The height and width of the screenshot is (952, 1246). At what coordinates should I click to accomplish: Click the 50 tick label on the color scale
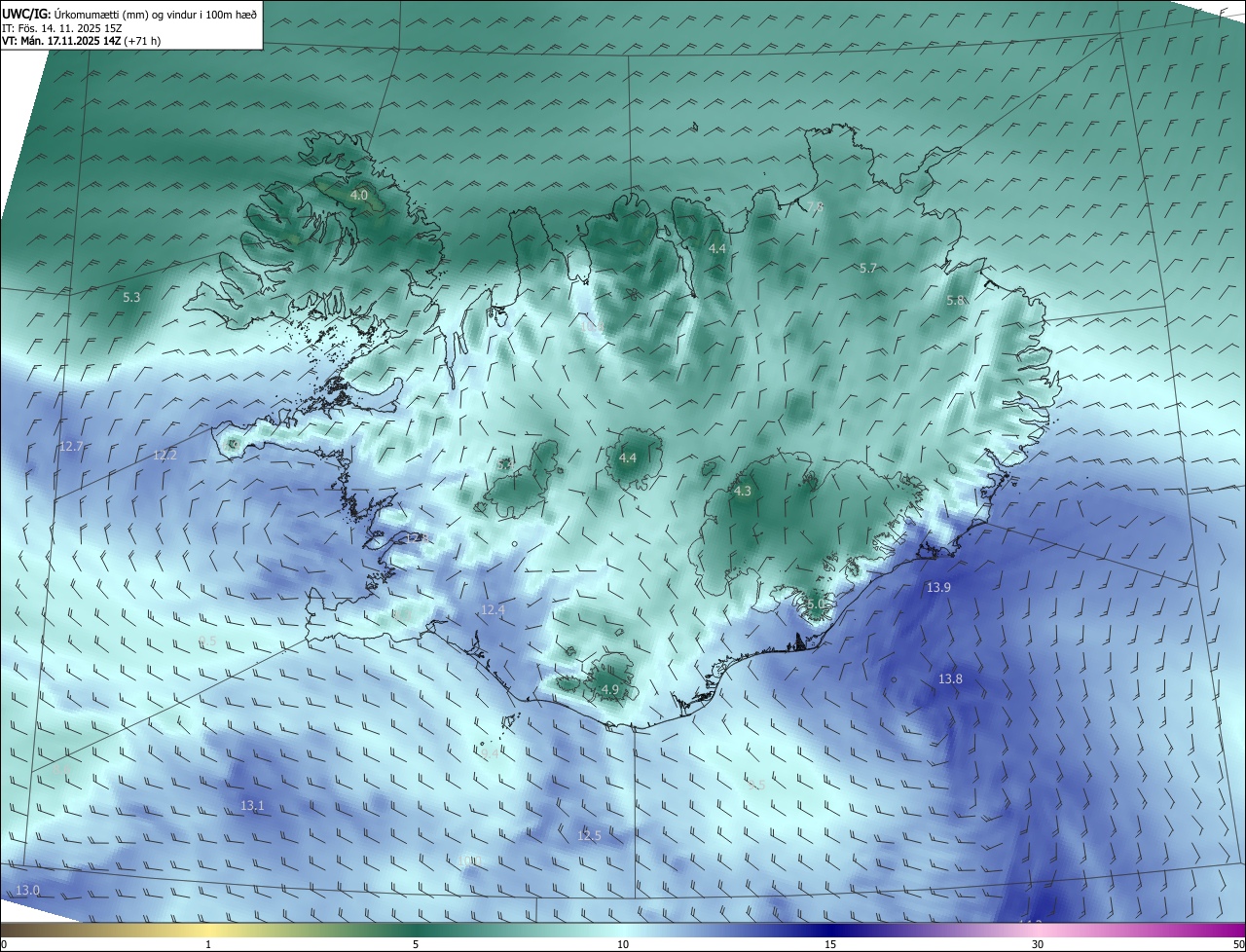pos(1237,944)
